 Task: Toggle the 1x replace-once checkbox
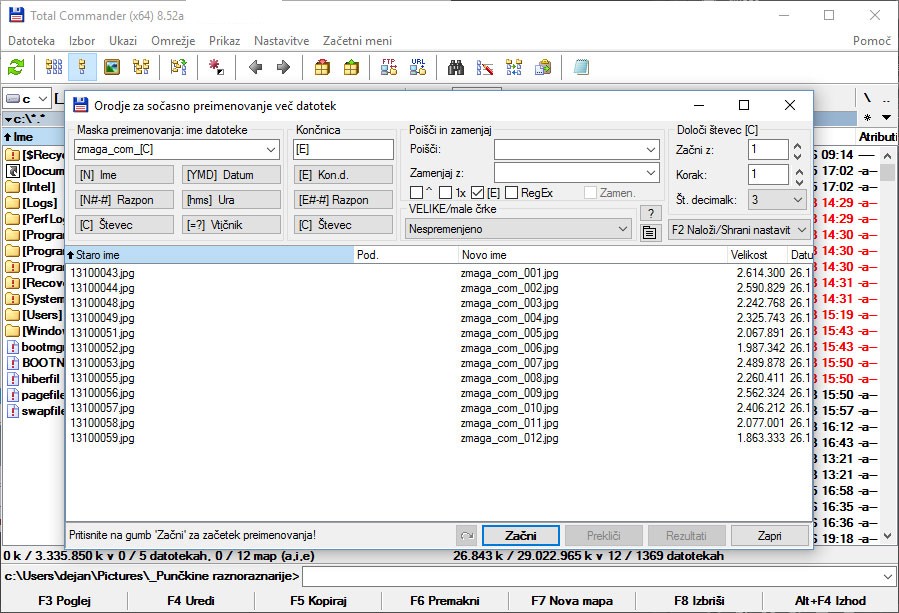point(446,193)
